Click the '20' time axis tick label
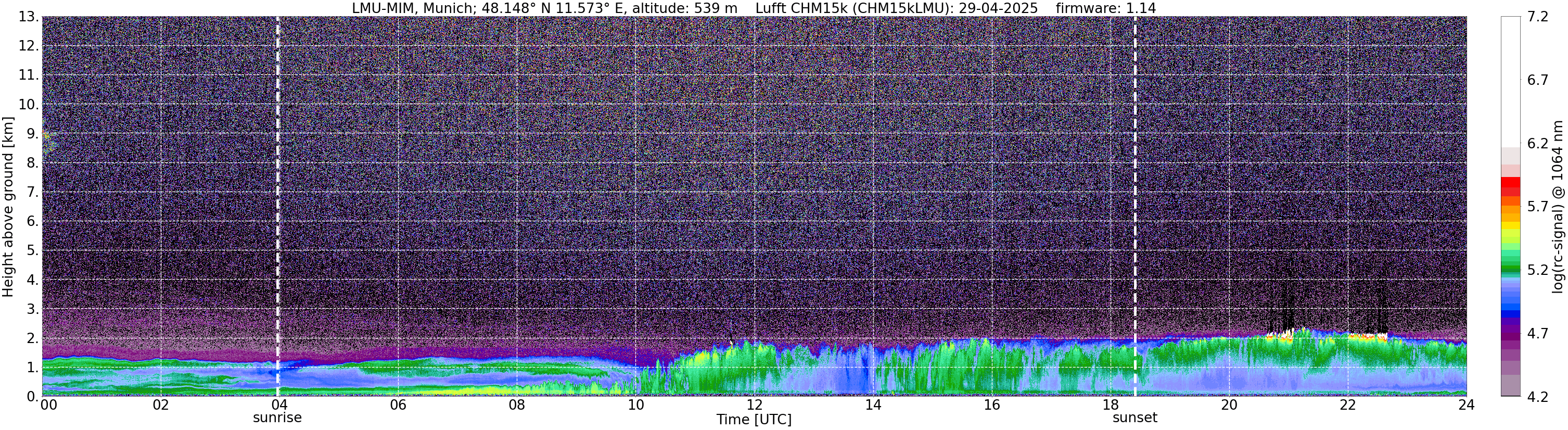1568x430 pixels. 1229,406
